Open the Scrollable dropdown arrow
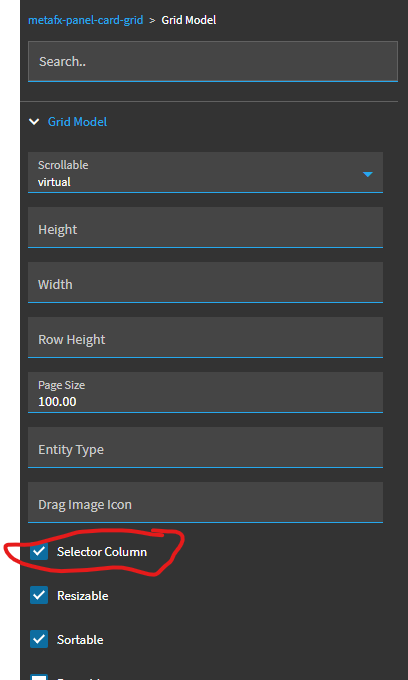Screen dimensions: 408x680 [368, 174]
